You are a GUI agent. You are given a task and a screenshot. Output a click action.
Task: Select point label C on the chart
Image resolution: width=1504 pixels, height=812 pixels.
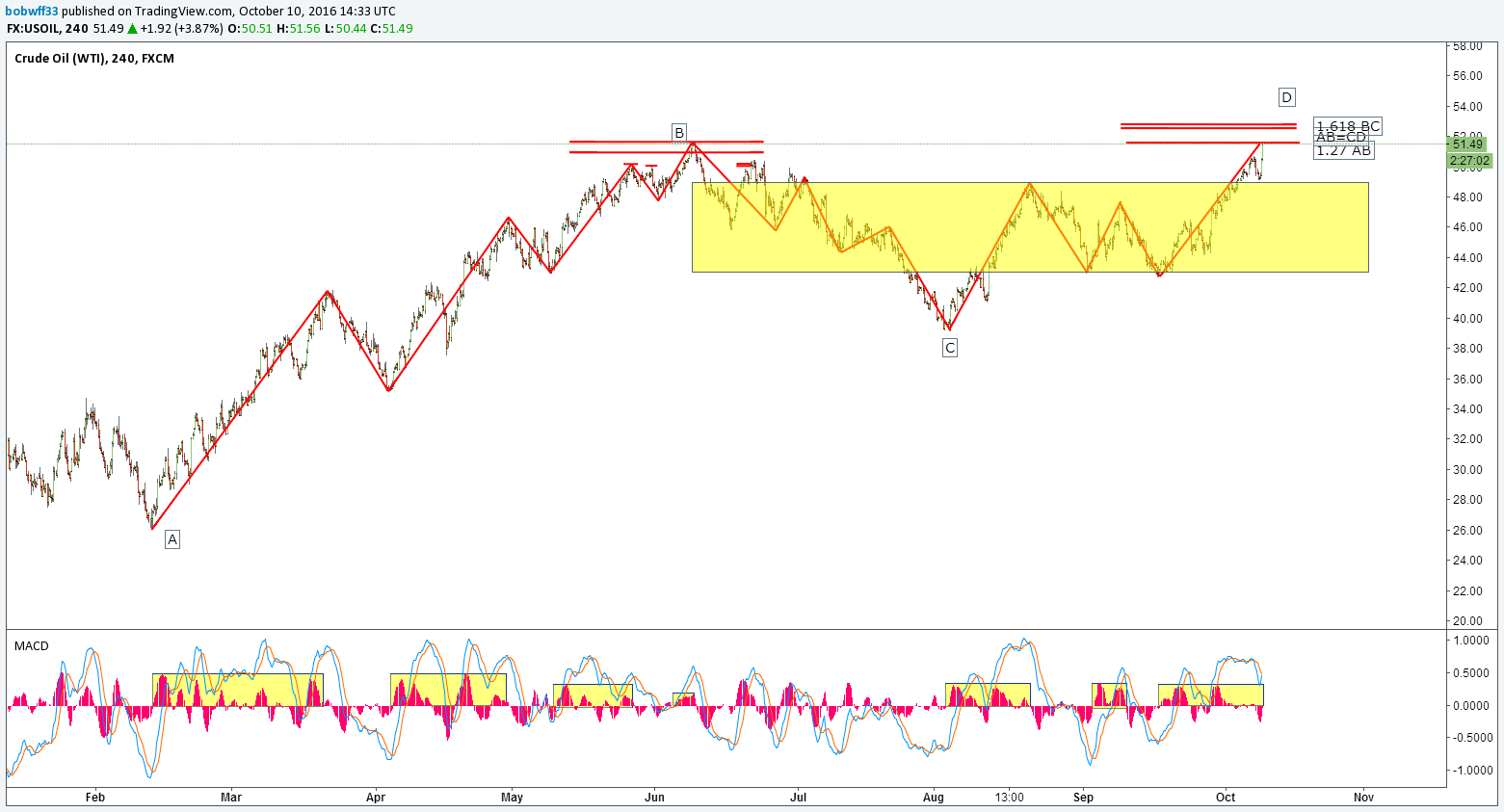[x=950, y=348]
